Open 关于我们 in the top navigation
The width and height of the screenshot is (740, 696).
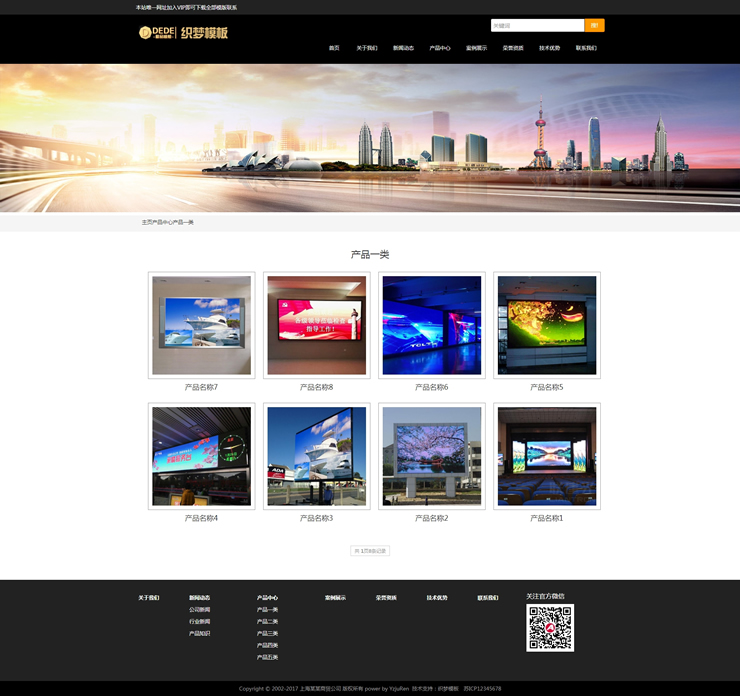click(367, 48)
